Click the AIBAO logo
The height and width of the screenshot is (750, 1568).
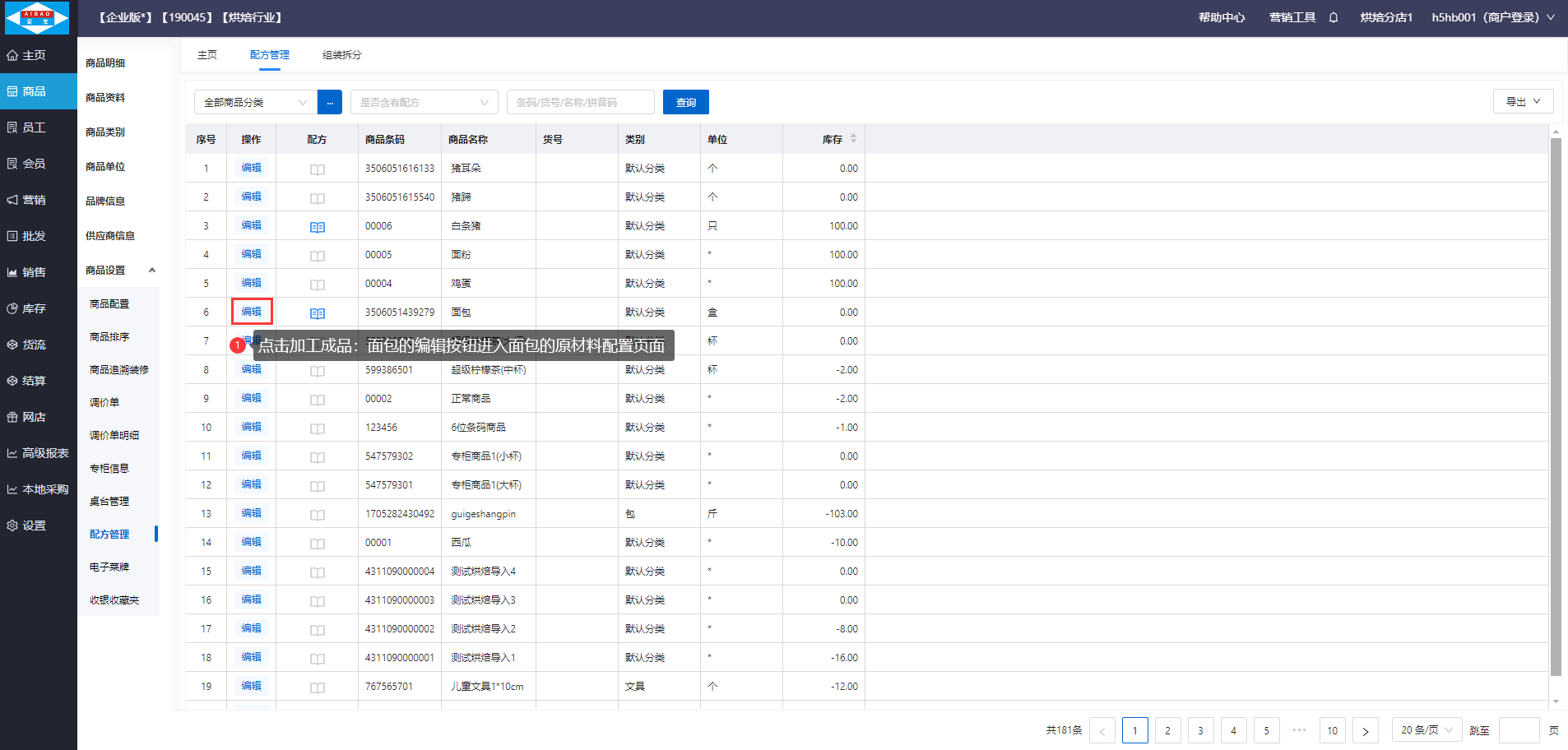click(x=38, y=17)
